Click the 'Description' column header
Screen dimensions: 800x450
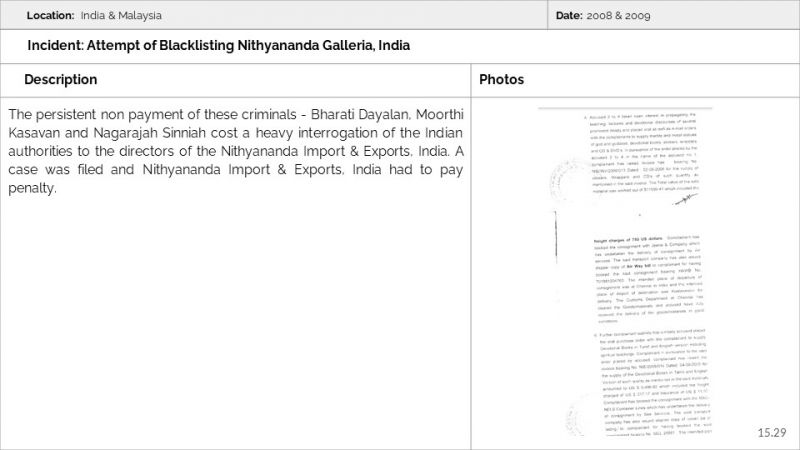(x=60, y=80)
